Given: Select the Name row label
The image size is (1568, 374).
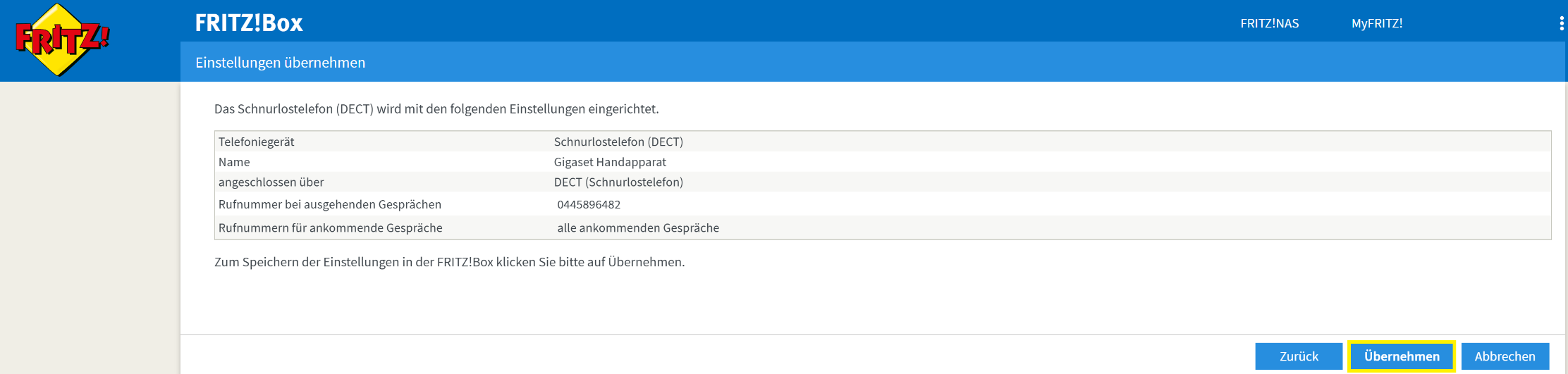Looking at the screenshot, I should 234,162.
